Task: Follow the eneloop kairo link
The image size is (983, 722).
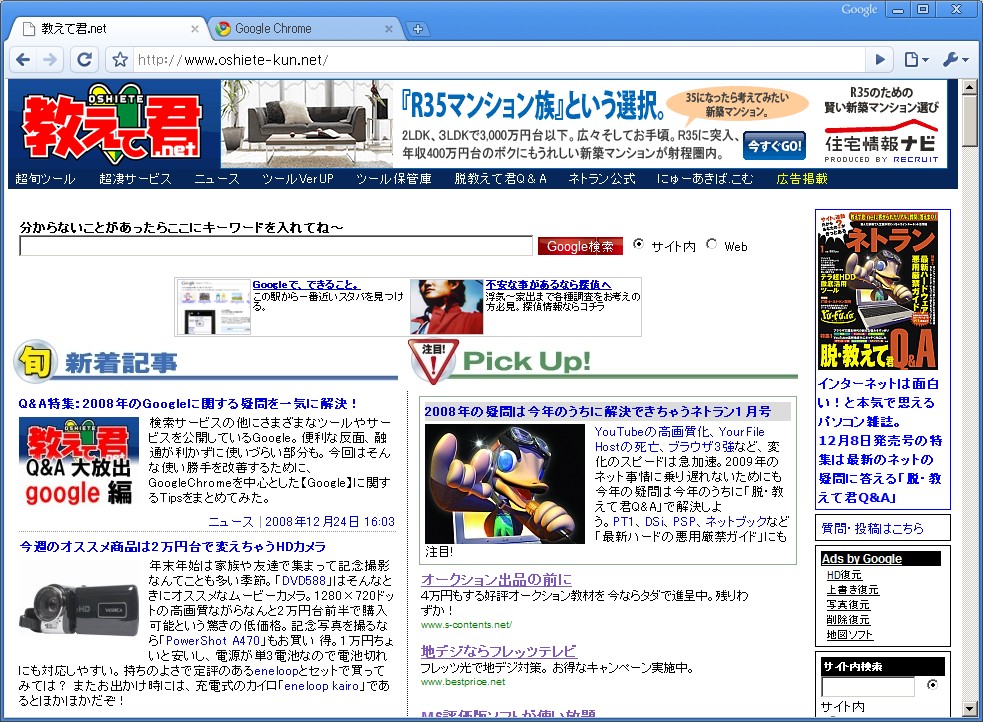Action: (322, 686)
